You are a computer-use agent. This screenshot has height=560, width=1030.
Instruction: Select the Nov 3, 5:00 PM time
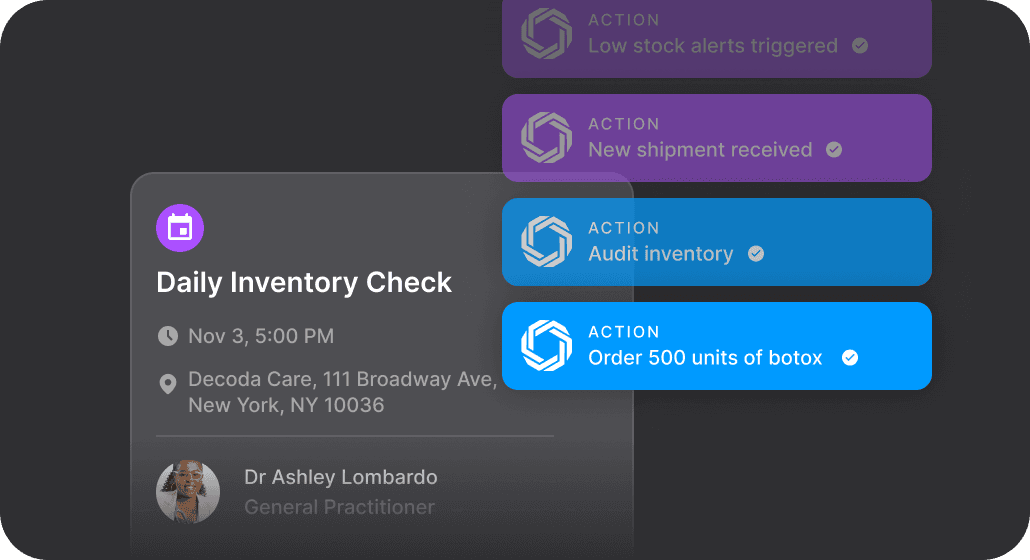click(x=261, y=336)
